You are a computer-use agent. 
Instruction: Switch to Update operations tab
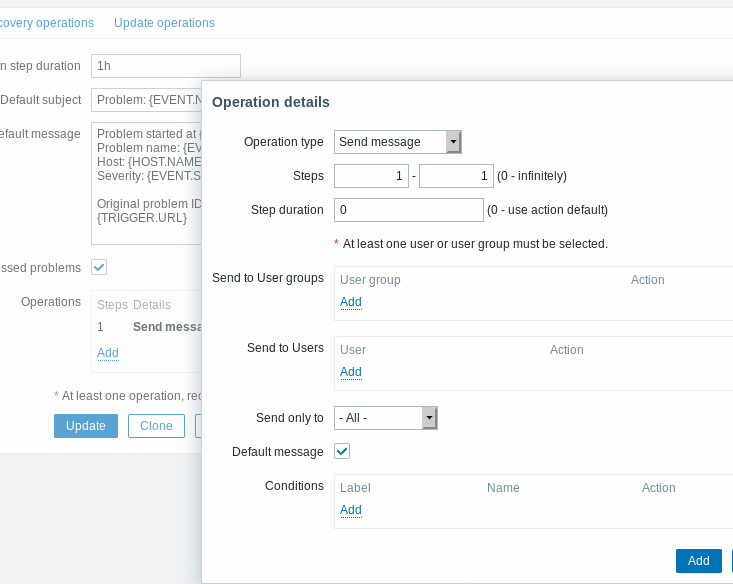[165, 23]
